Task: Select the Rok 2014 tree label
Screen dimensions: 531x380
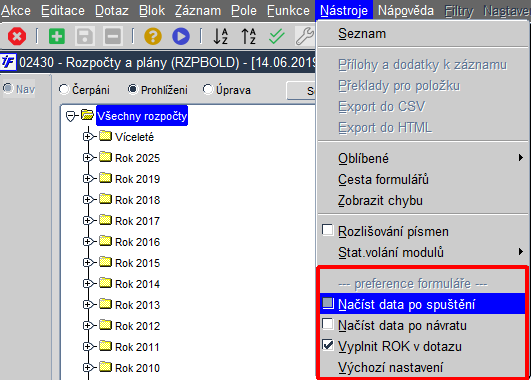Action: (137, 284)
